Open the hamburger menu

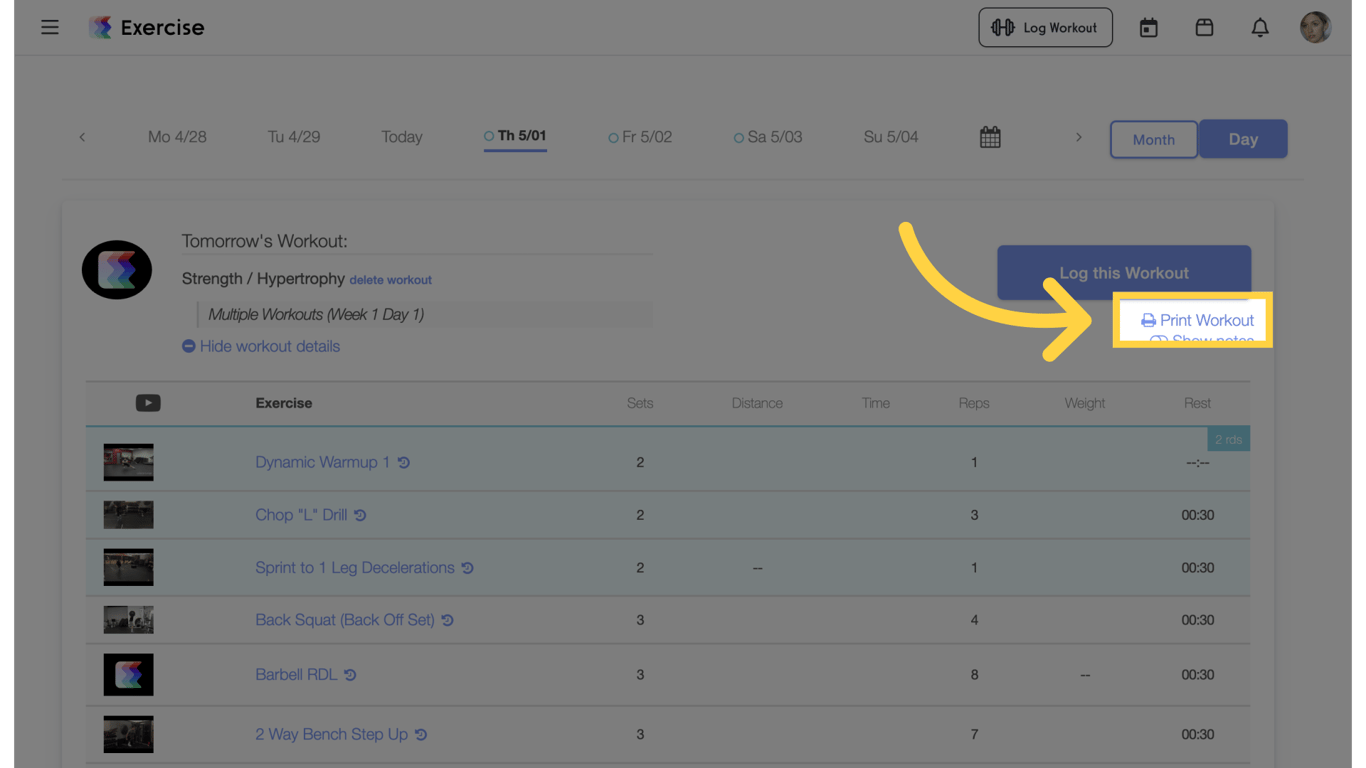50,28
